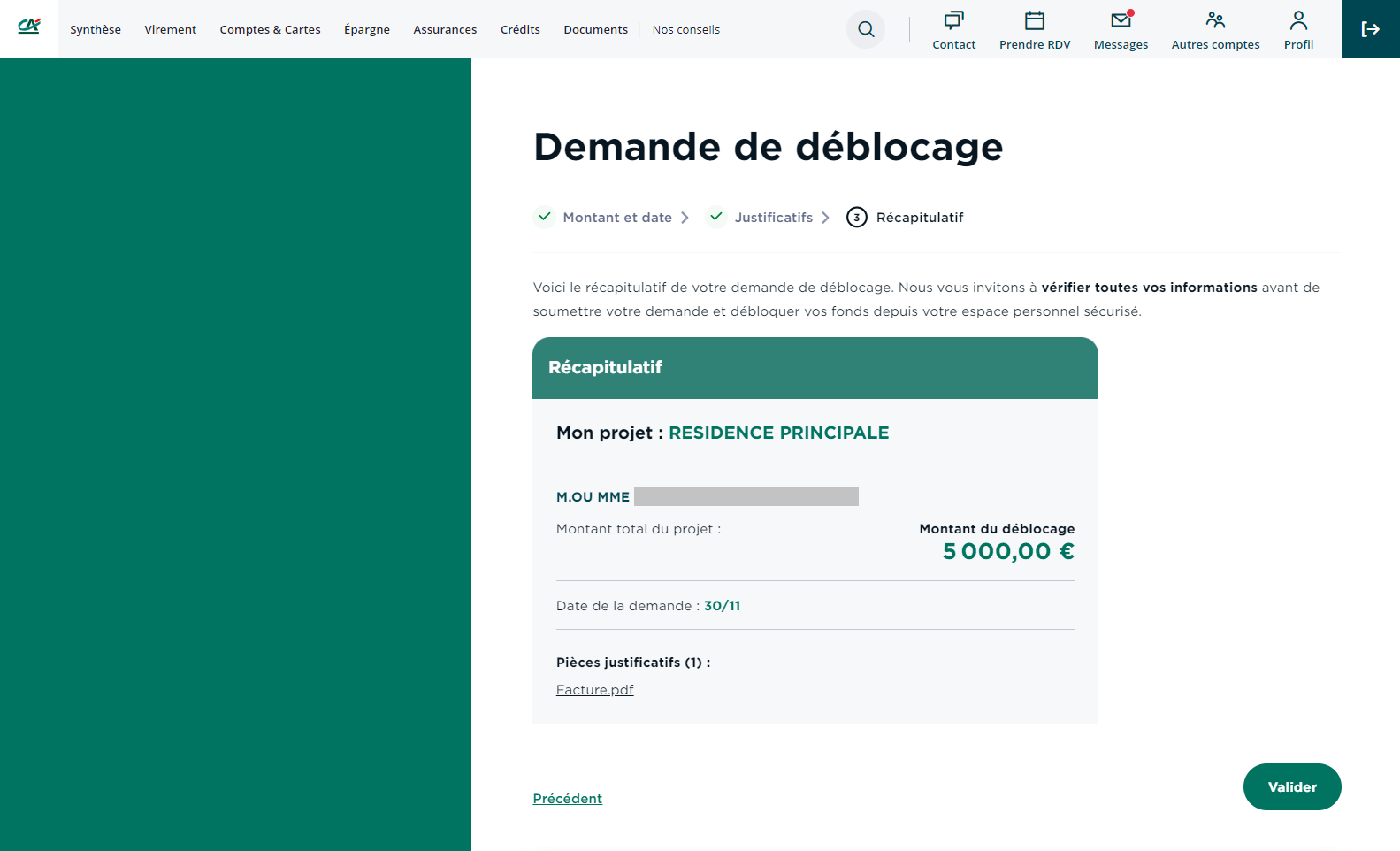Open the Virement menu
1400x851 pixels.
click(x=171, y=30)
